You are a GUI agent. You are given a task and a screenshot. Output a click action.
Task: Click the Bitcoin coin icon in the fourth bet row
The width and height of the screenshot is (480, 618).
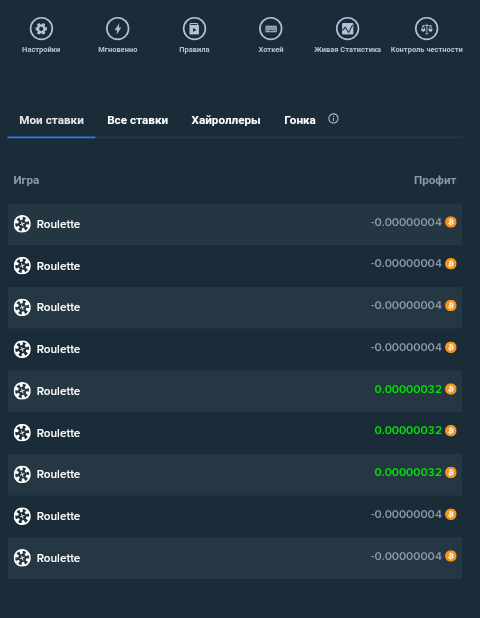pos(451,347)
